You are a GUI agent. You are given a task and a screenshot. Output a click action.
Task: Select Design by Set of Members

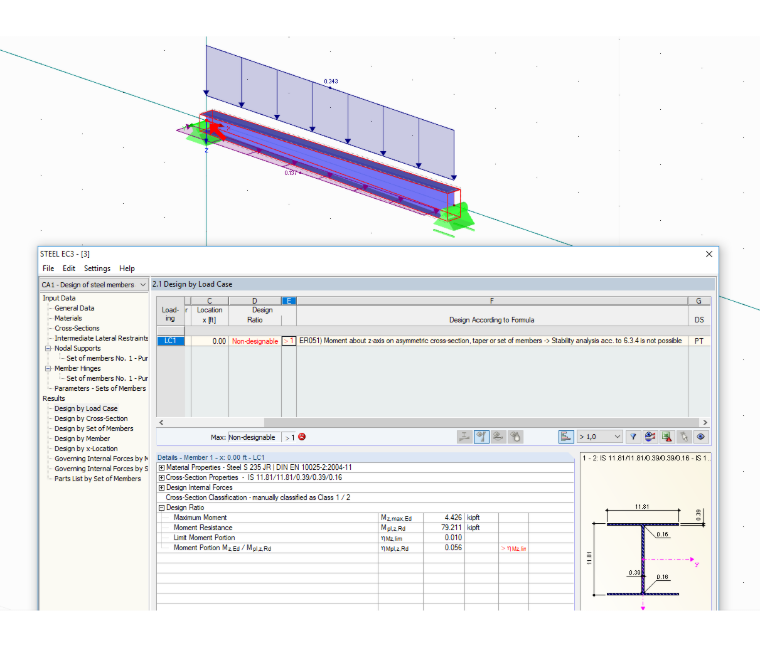[94, 428]
